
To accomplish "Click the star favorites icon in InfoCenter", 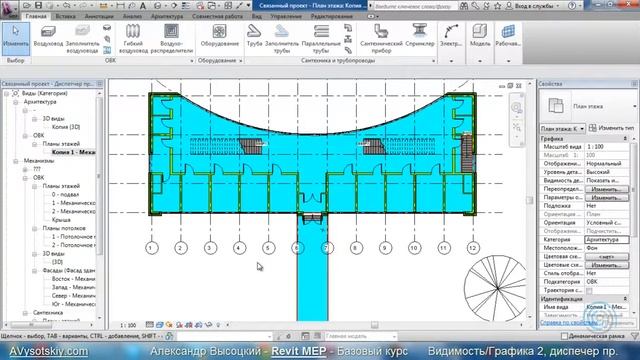I will 497,6.
